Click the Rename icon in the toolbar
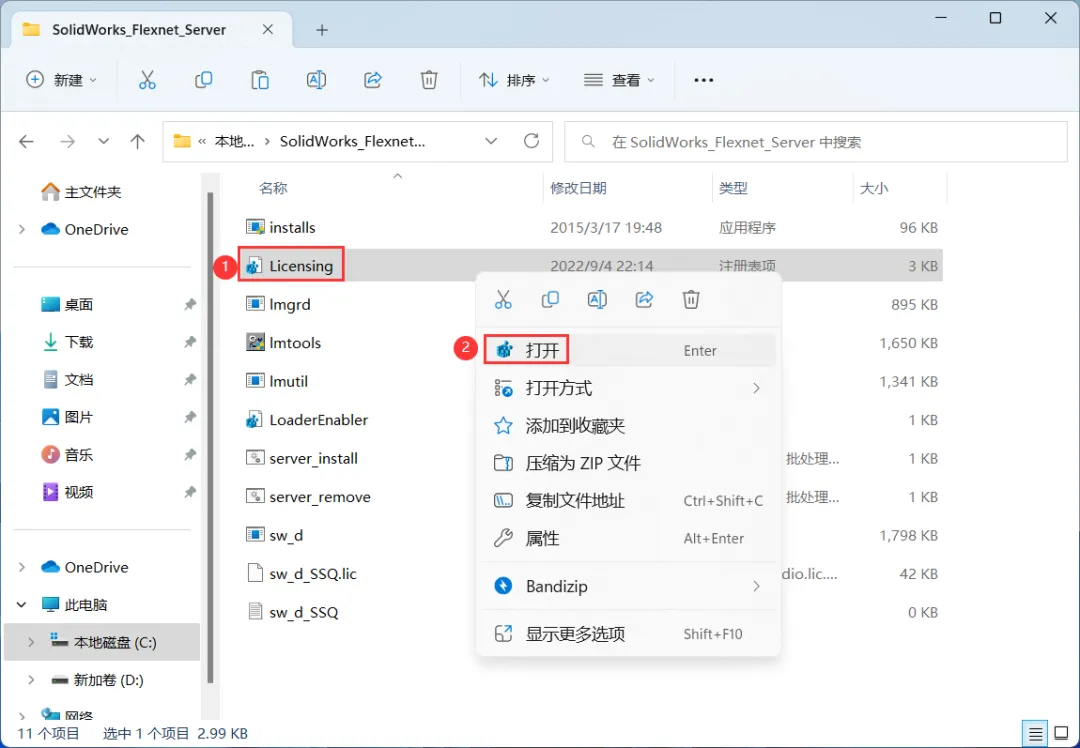Screen dimensions: 1080x748 316,80
